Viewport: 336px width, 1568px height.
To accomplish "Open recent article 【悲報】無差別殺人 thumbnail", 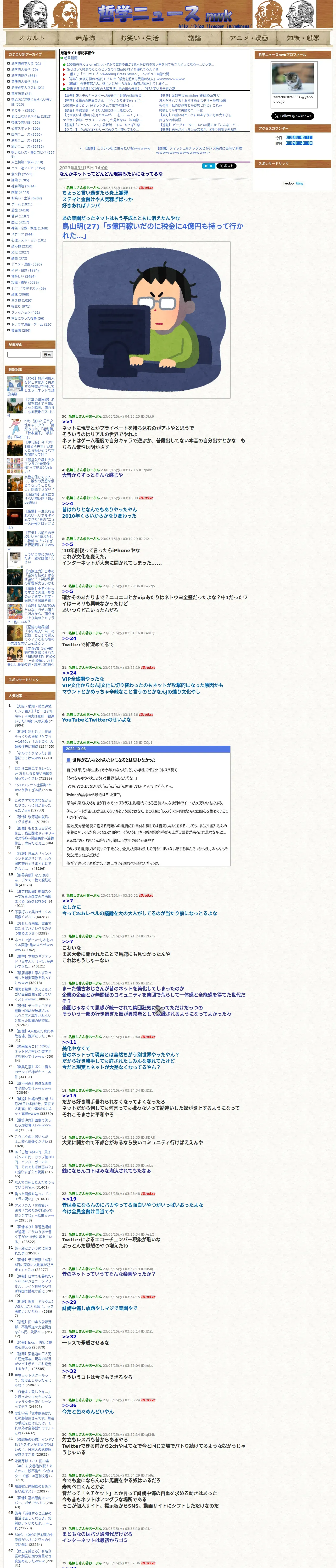I will (15, 385).
